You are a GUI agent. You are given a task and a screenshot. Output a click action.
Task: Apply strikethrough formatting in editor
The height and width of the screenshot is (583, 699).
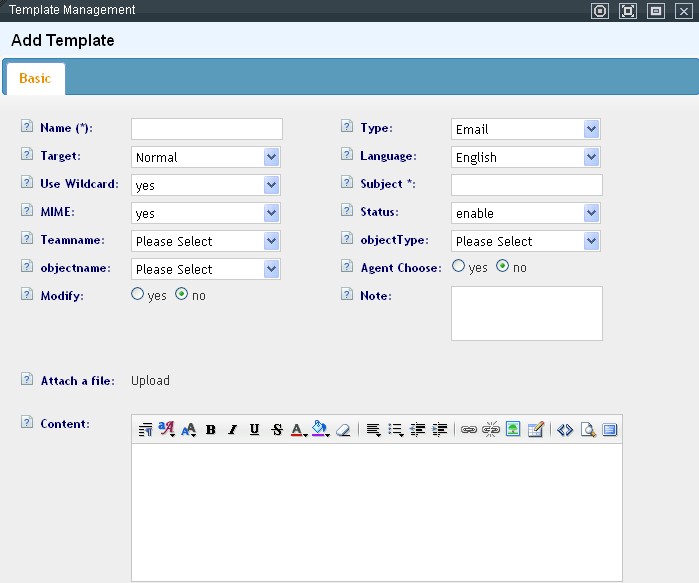[x=277, y=430]
